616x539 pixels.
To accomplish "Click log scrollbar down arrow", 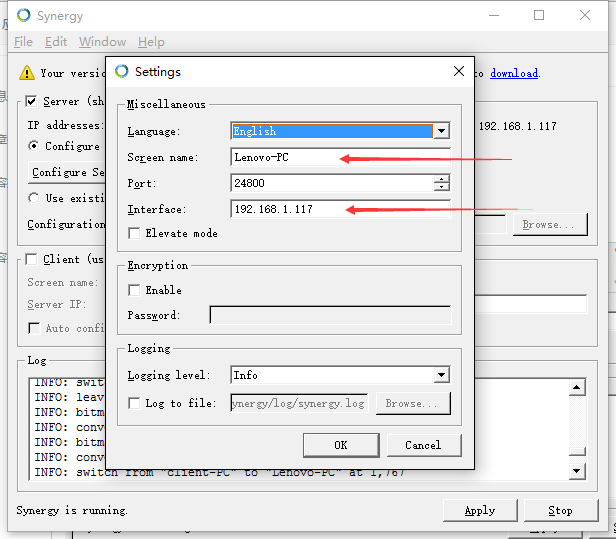I will coord(577,470).
